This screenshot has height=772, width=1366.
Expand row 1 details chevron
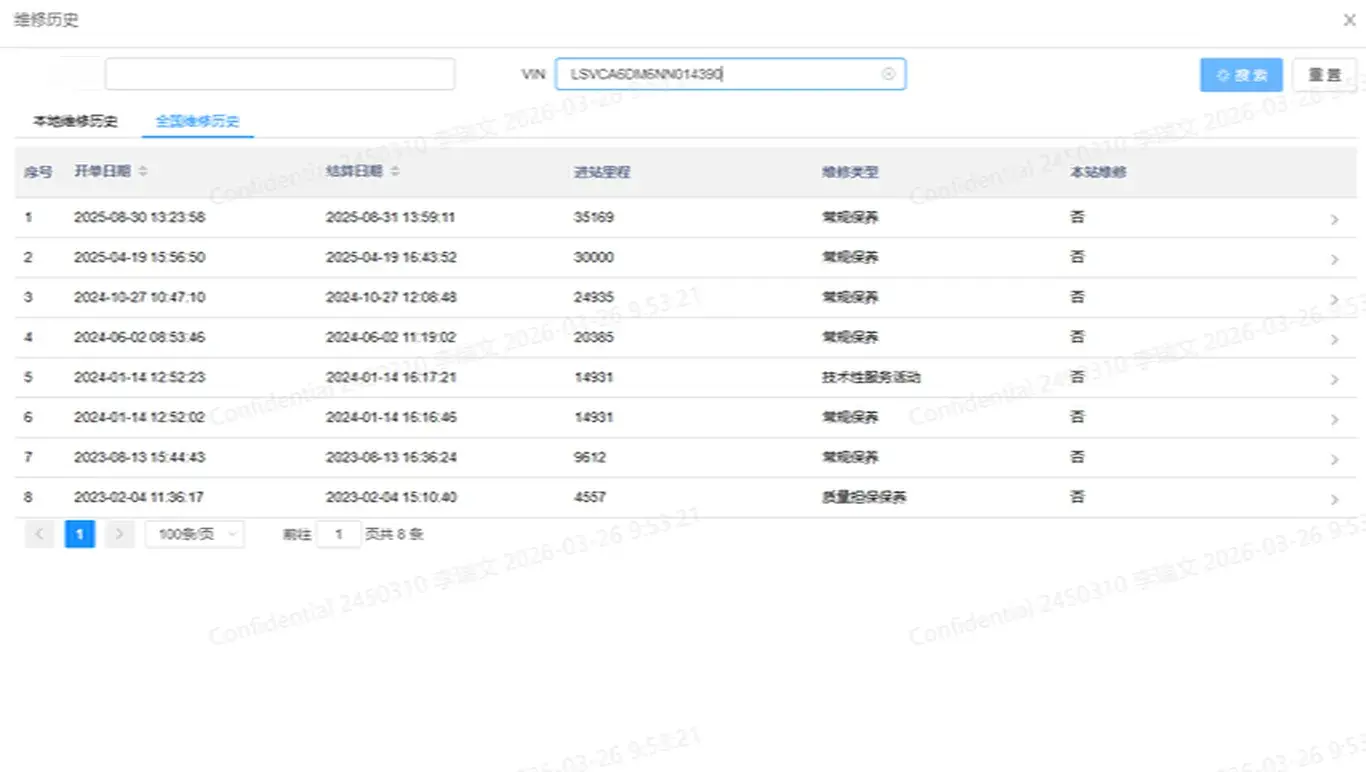(1334, 219)
